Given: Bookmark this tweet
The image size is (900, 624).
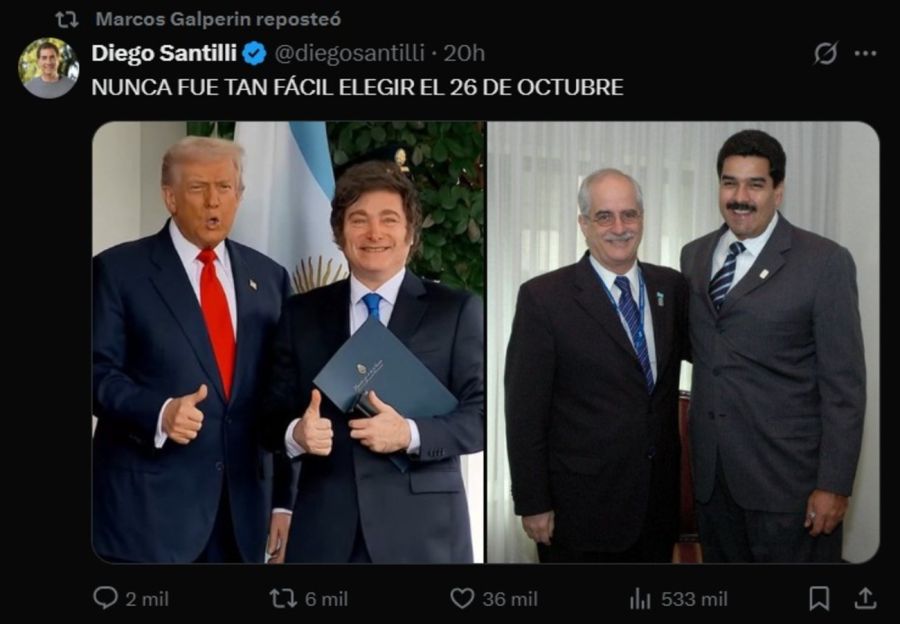Looking at the screenshot, I should (x=819, y=598).
